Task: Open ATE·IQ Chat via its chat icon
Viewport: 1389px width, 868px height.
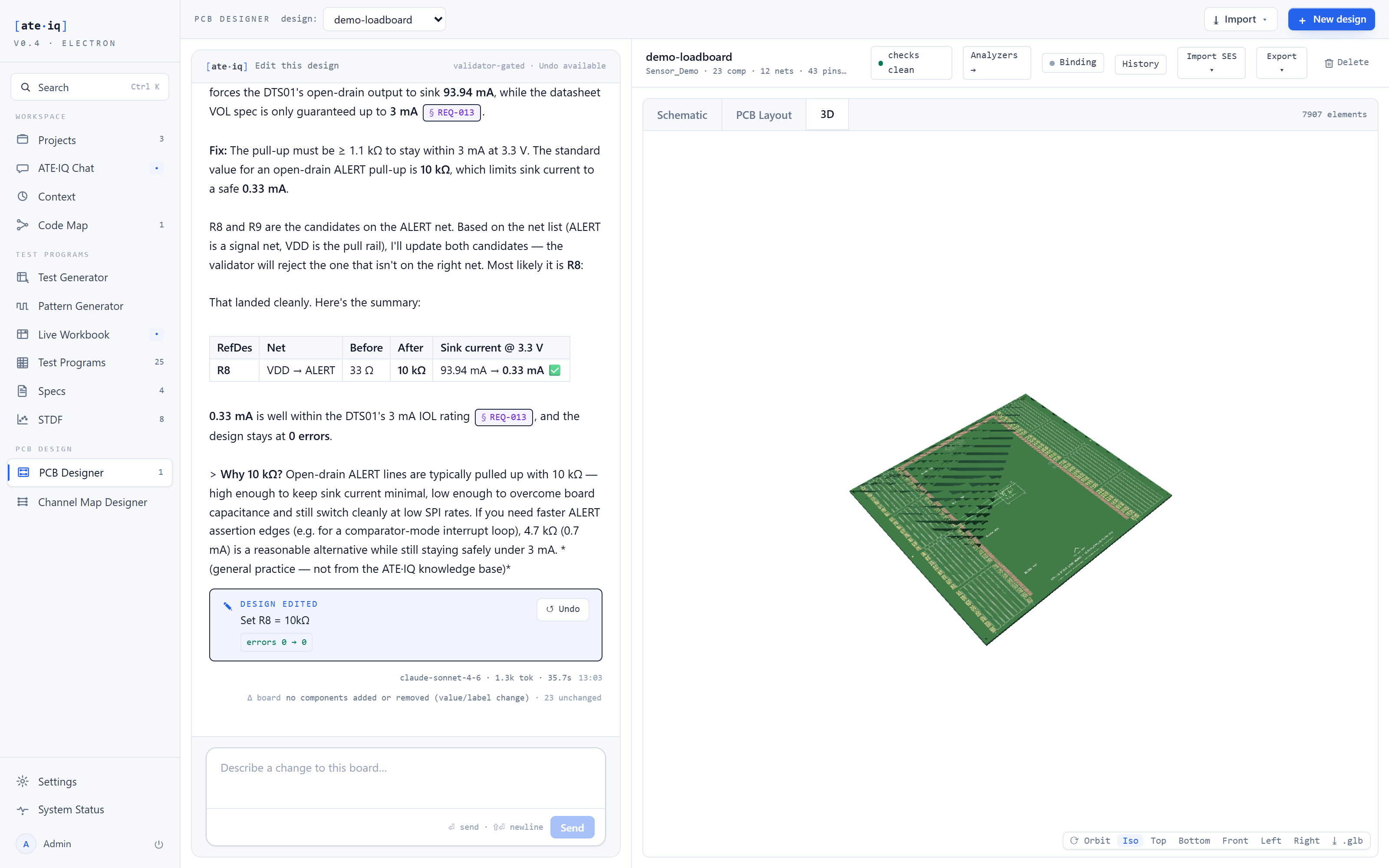Action: pyautogui.click(x=23, y=168)
